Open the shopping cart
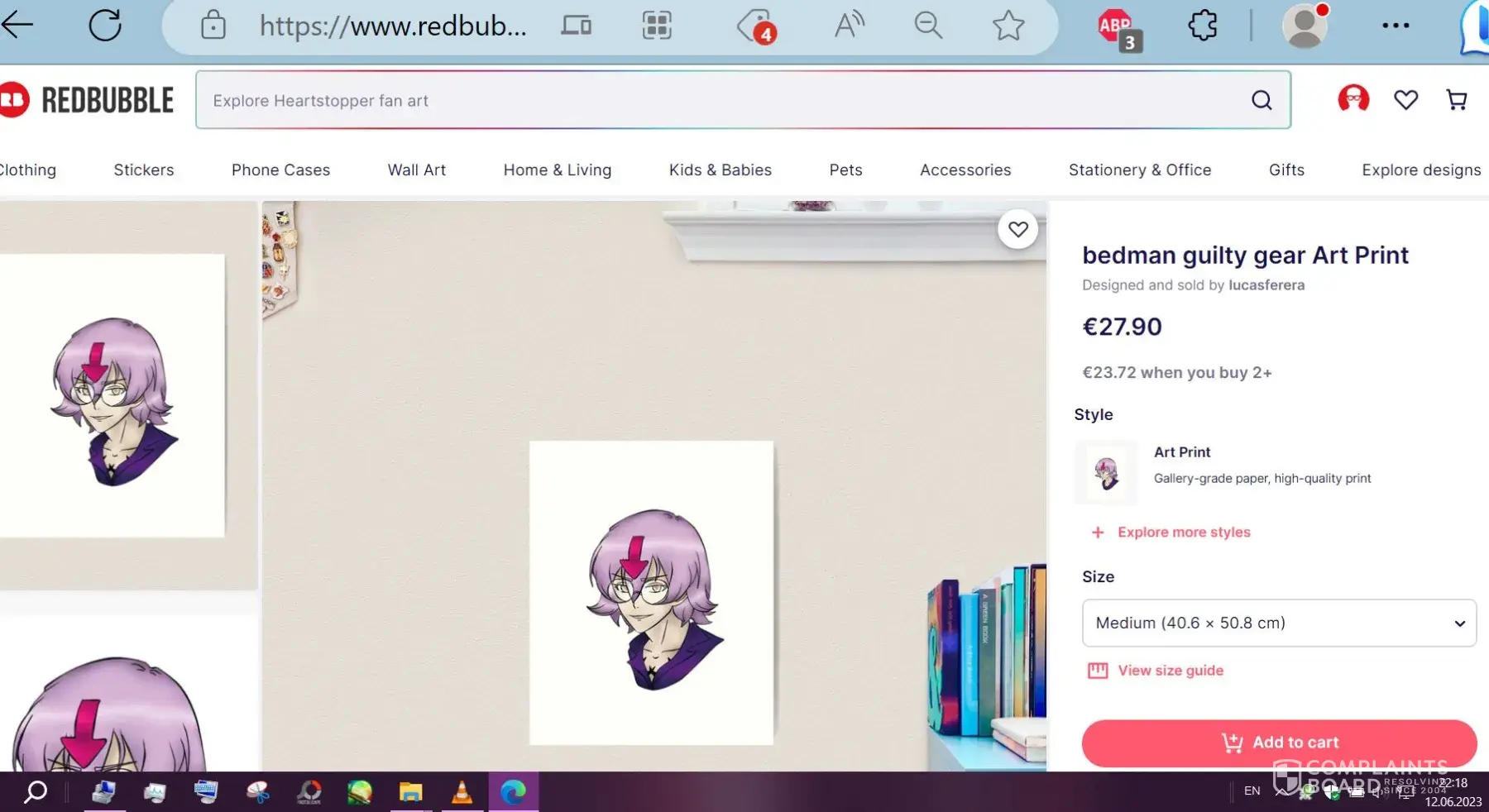The height and width of the screenshot is (812, 1489). click(1457, 100)
